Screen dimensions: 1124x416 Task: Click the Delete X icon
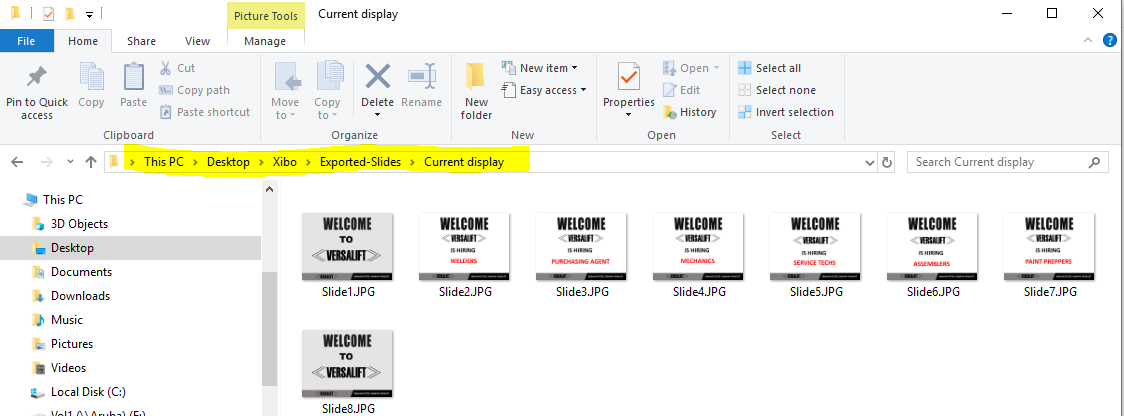point(378,76)
